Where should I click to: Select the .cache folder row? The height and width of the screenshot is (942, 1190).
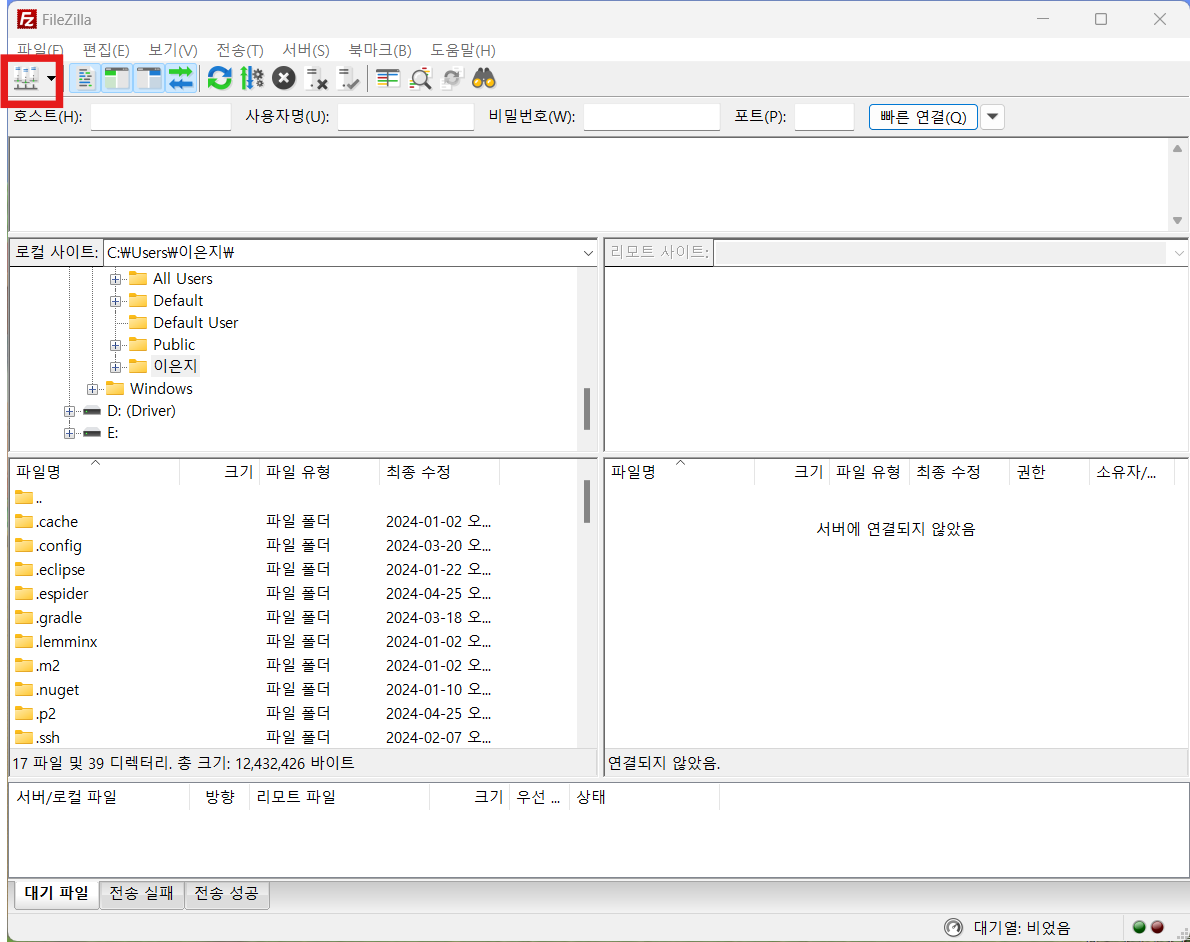(x=294, y=521)
